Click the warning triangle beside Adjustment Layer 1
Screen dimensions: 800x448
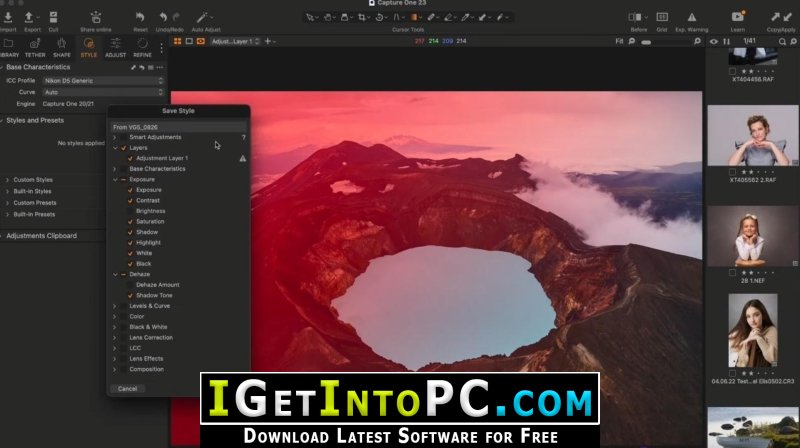click(x=243, y=159)
